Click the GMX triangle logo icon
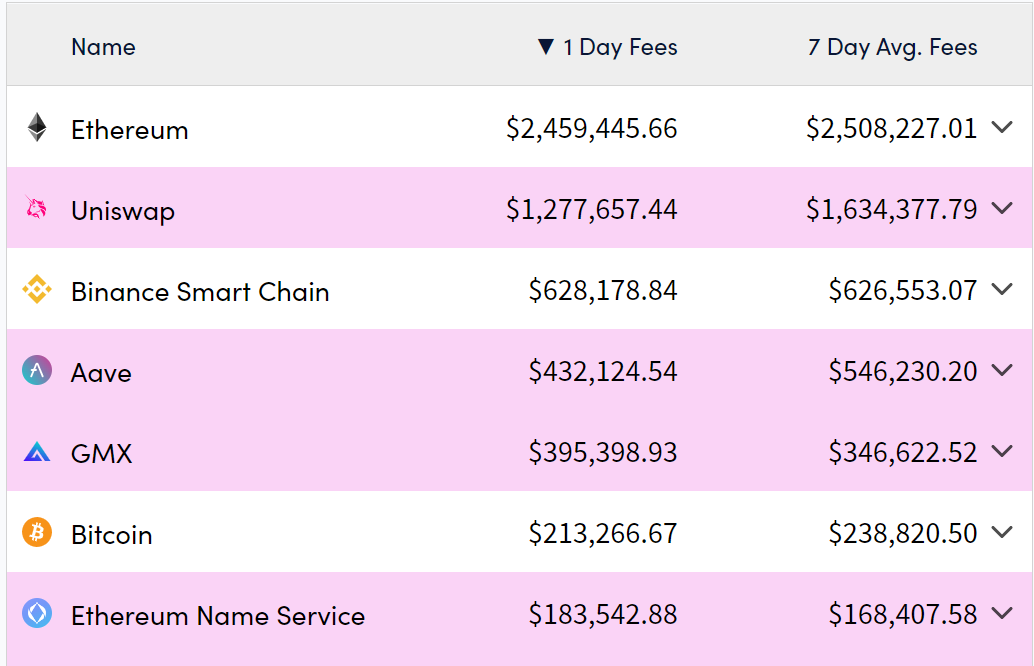The width and height of the screenshot is (1034, 666). point(37,453)
